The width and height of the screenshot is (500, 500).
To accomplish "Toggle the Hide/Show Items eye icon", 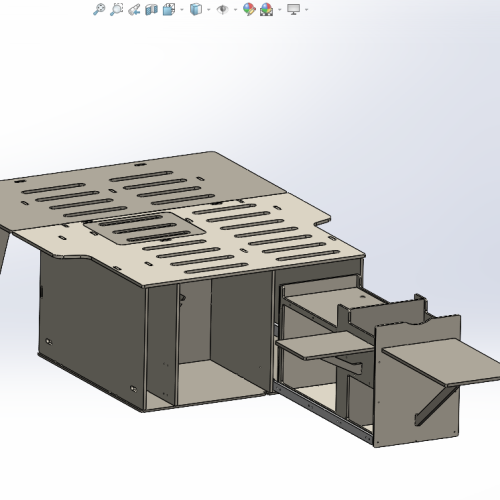I will pyautogui.click(x=223, y=9).
